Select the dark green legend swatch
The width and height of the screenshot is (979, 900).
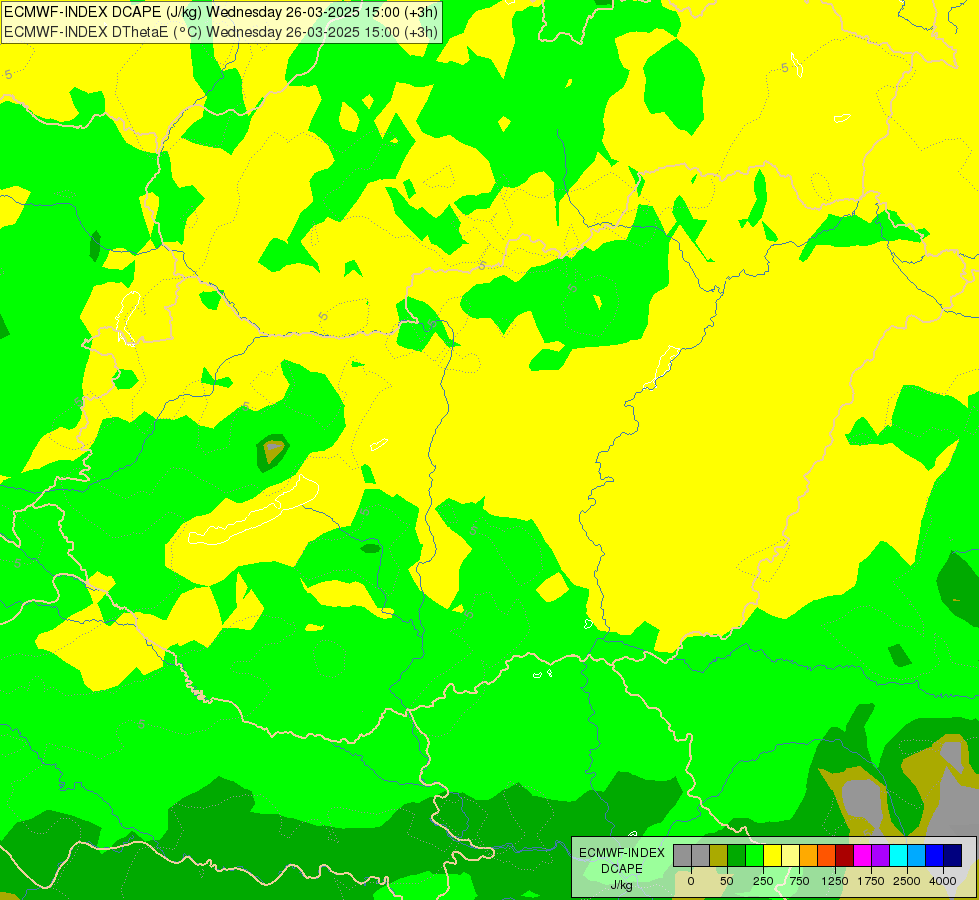pos(737,855)
